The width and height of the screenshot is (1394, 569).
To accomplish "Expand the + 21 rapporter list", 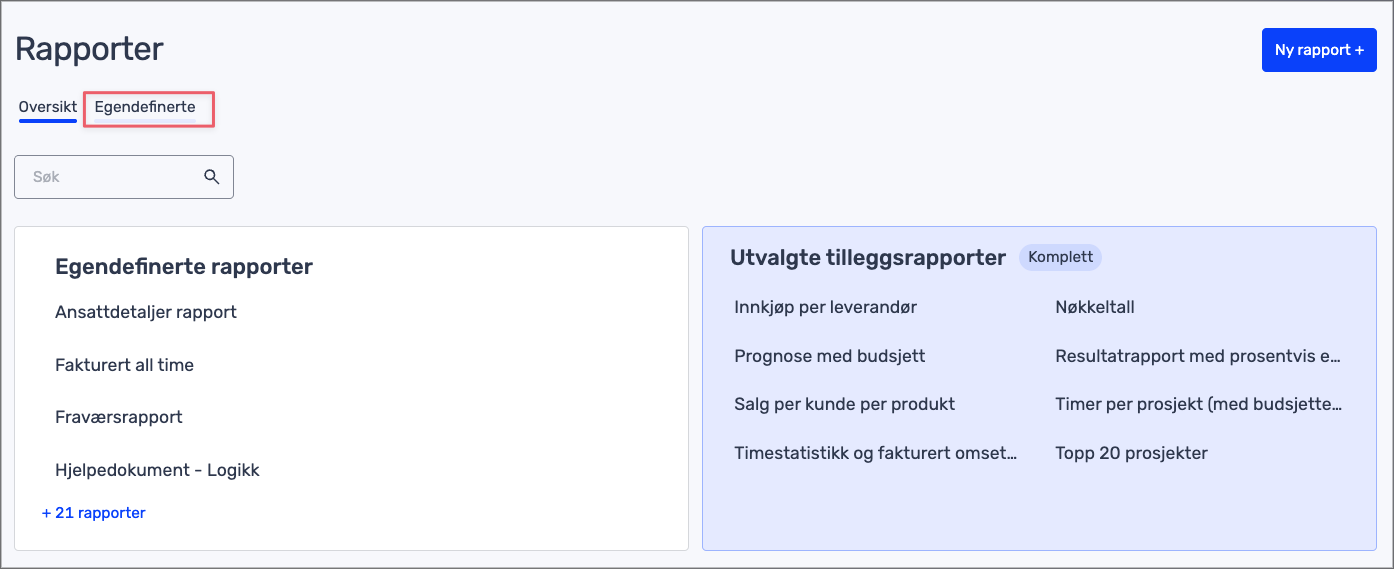I will coord(94,513).
